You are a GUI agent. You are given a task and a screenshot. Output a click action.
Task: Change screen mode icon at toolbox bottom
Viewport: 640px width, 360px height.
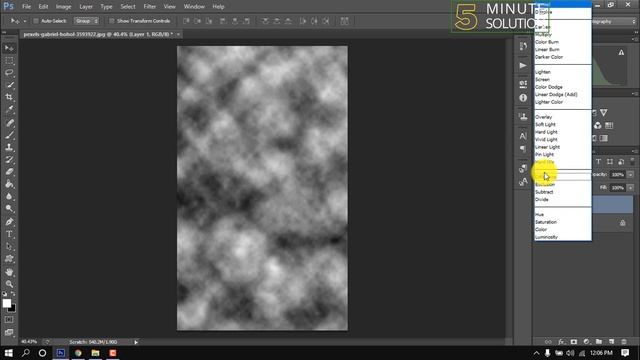[x=9, y=332]
